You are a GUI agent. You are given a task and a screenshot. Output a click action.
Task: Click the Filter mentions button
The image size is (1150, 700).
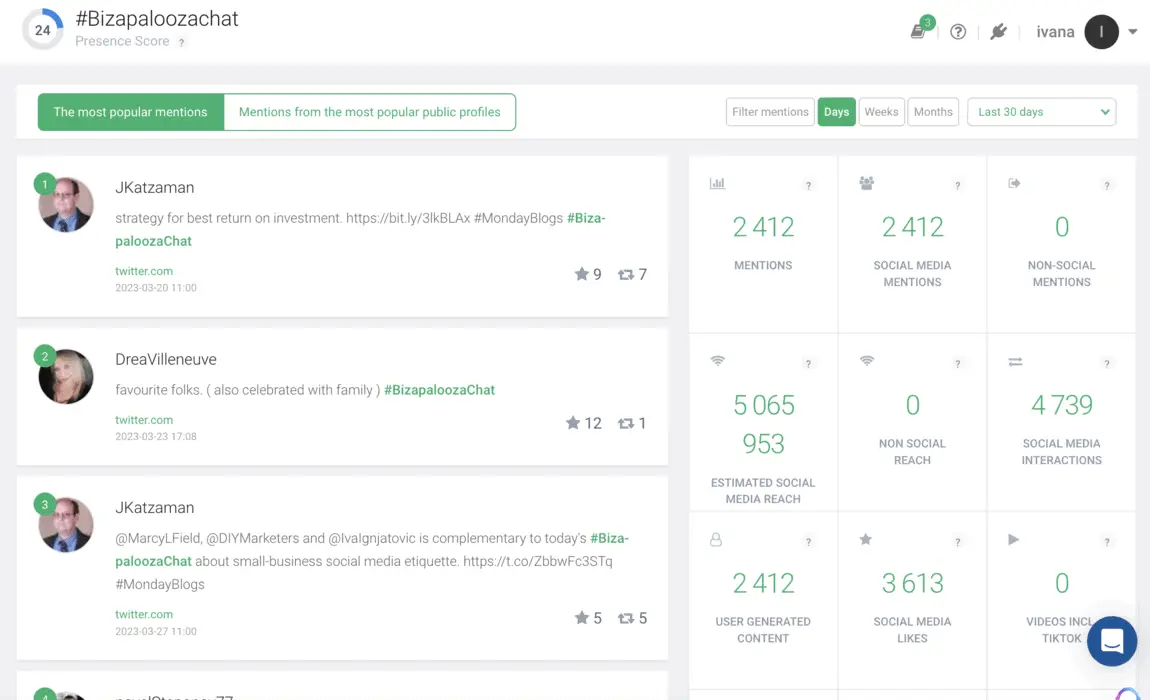click(x=770, y=112)
